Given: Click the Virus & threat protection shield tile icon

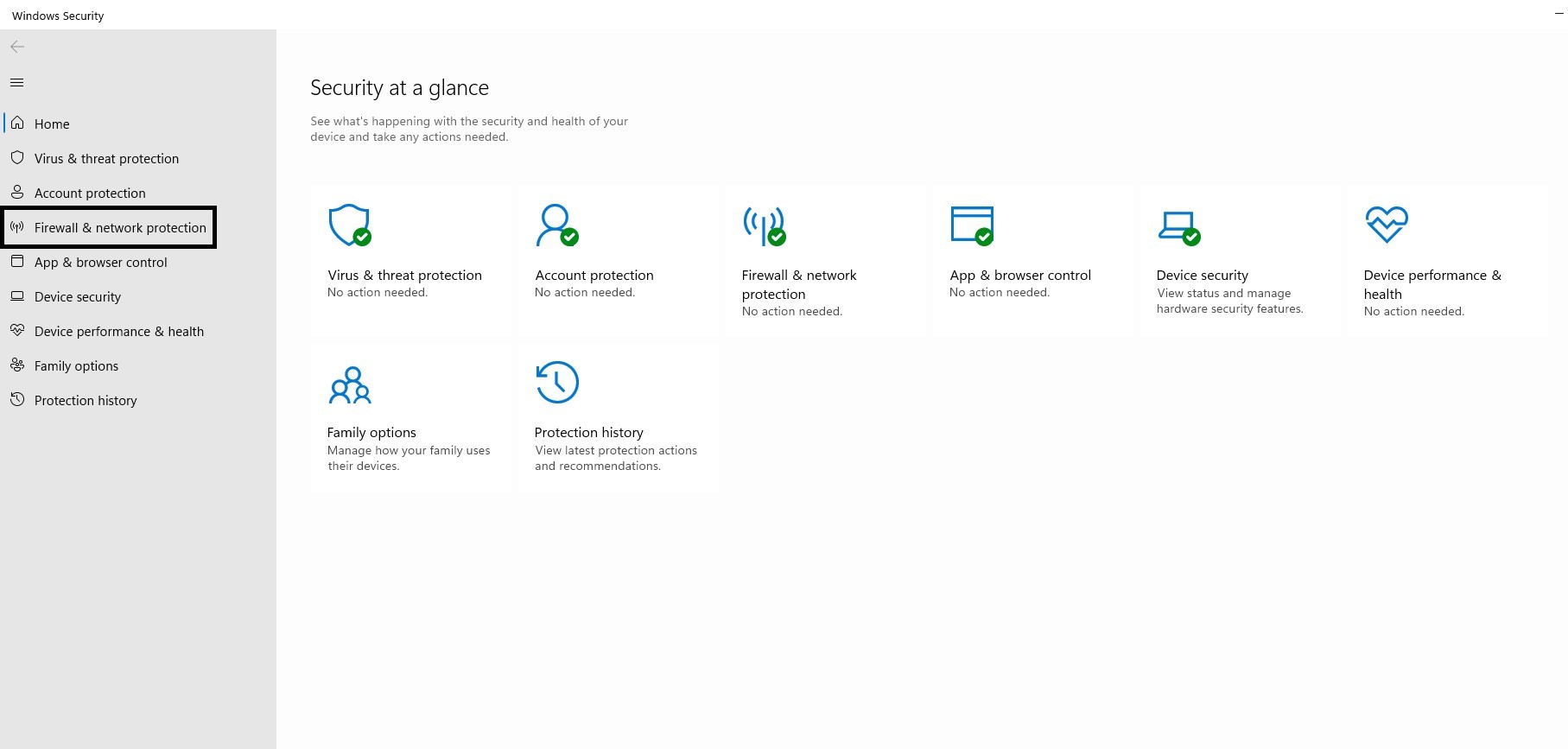Looking at the screenshot, I should 349,225.
